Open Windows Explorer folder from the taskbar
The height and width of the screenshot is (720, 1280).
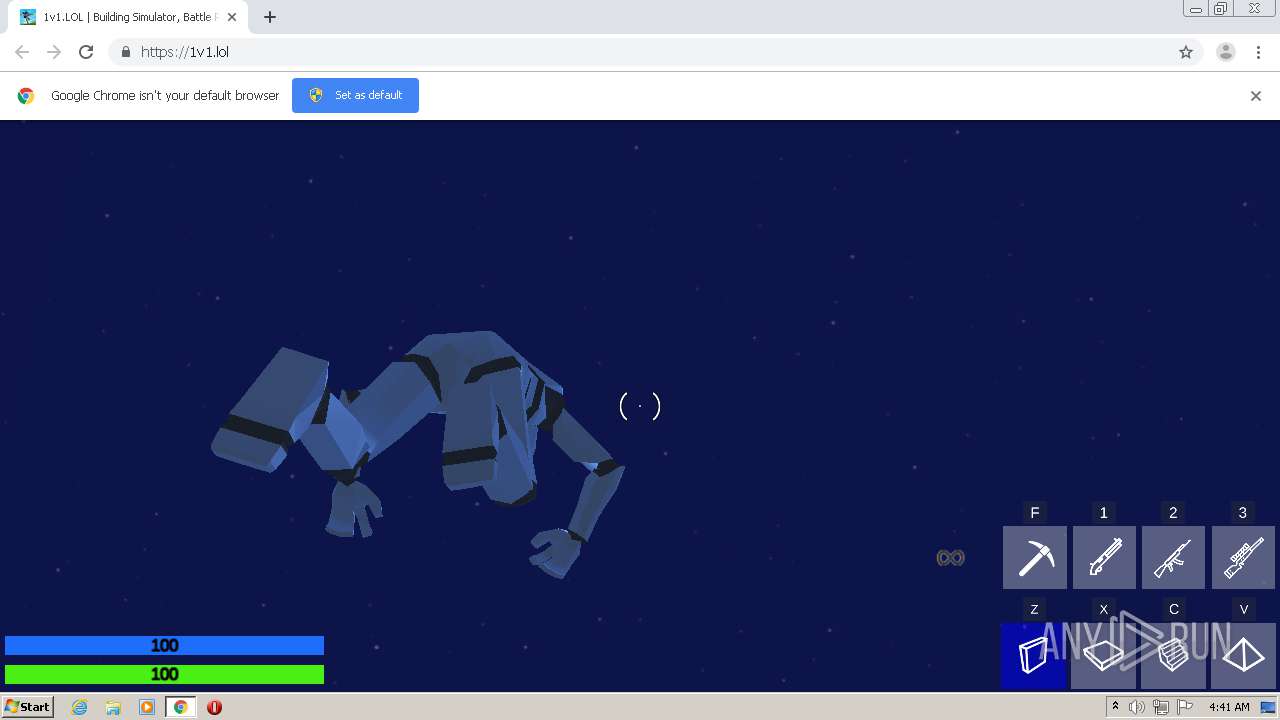tap(113, 707)
